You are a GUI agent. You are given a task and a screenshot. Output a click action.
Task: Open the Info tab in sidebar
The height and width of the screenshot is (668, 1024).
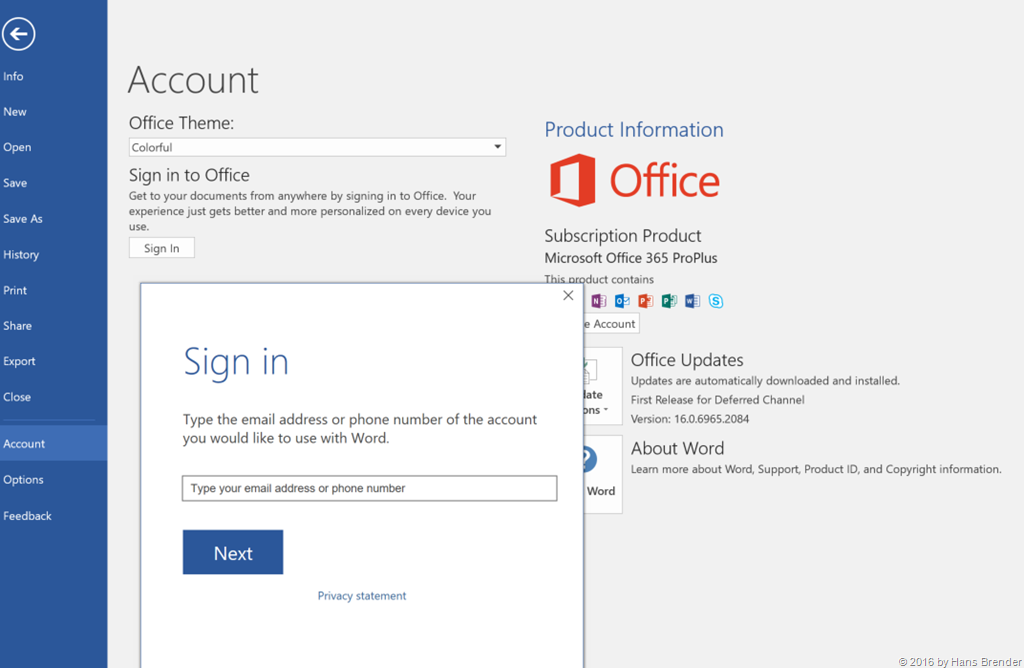(13, 76)
